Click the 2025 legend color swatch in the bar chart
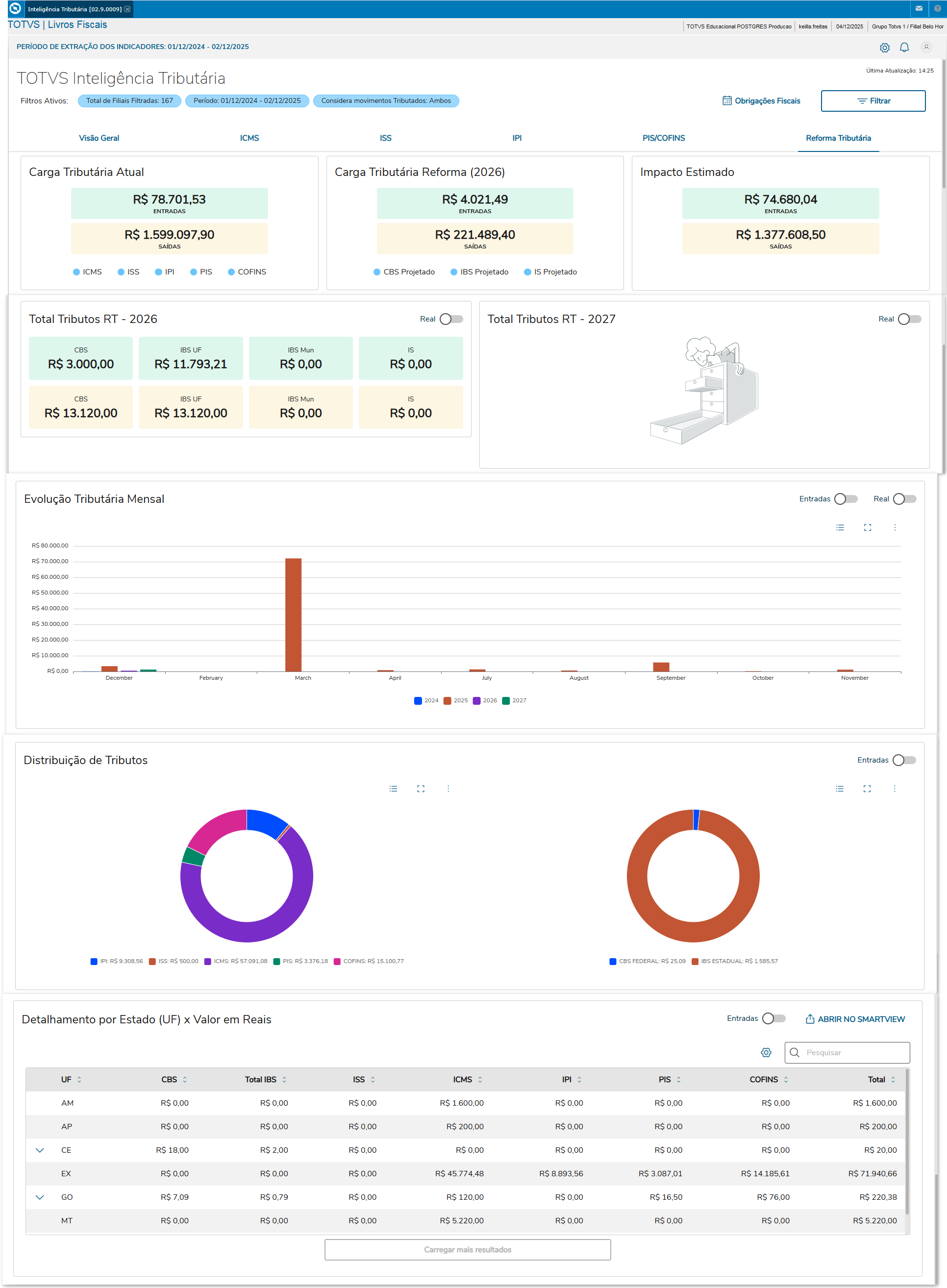 coord(447,700)
